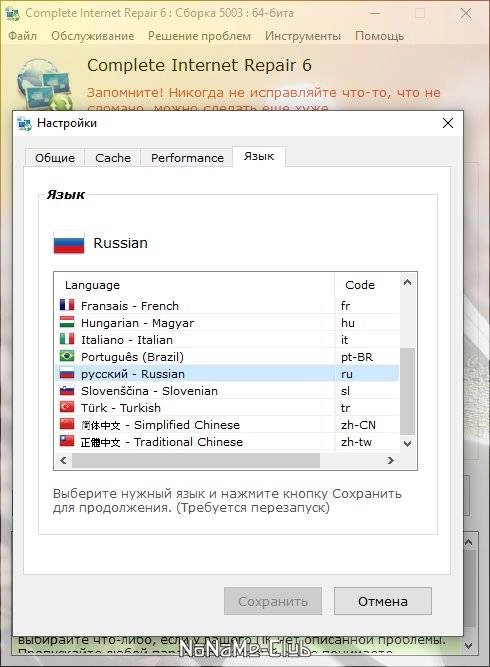Click the language list scroll down arrow

tap(407, 443)
